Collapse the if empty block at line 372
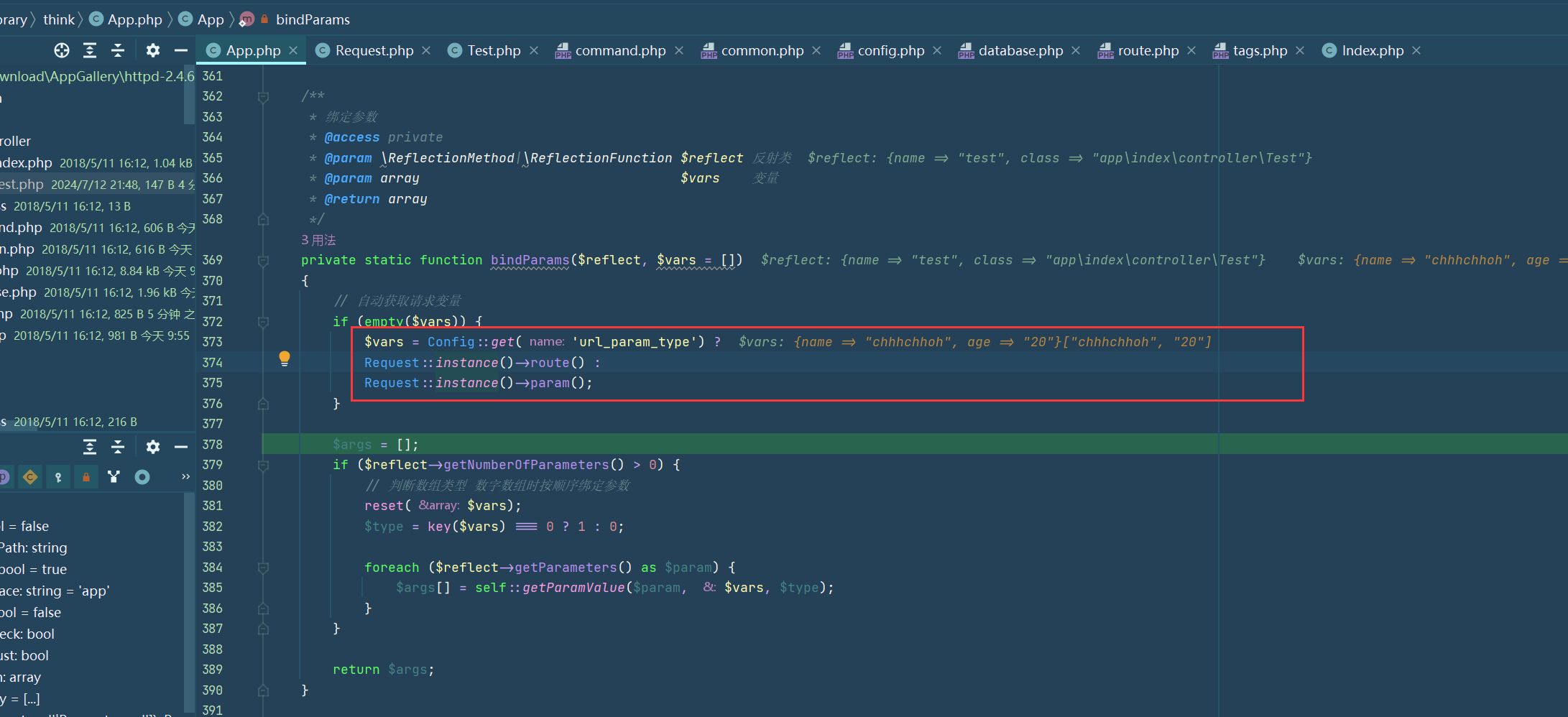Screen dimensions: 1568x717 point(264,322)
